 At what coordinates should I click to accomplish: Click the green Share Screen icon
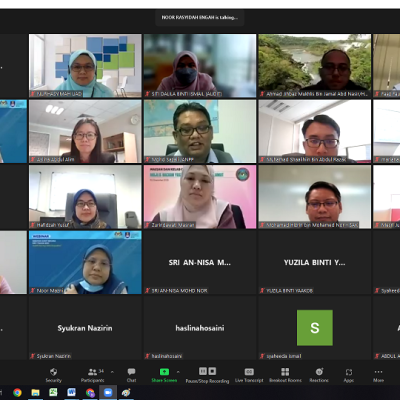(x=164, y=372)
